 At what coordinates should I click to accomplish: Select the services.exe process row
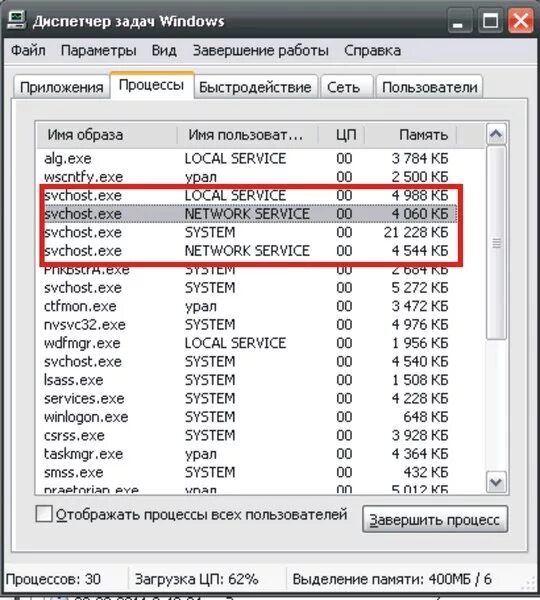(247, 398)
